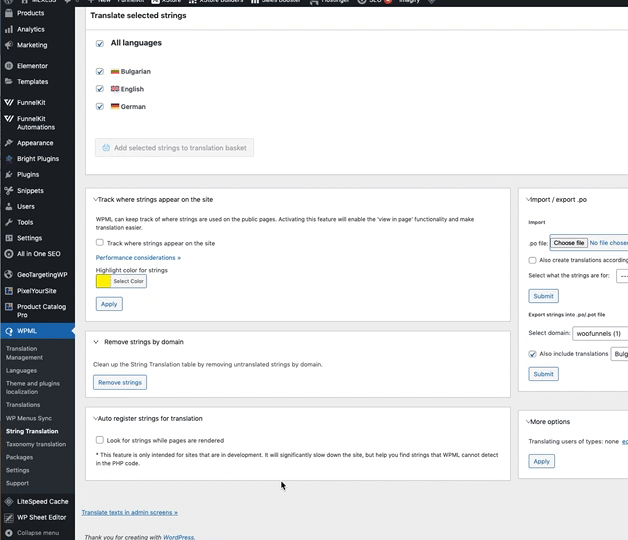Open Products via its sidebar icon
This screenshot has height=540, width=628.
[9, 13]
